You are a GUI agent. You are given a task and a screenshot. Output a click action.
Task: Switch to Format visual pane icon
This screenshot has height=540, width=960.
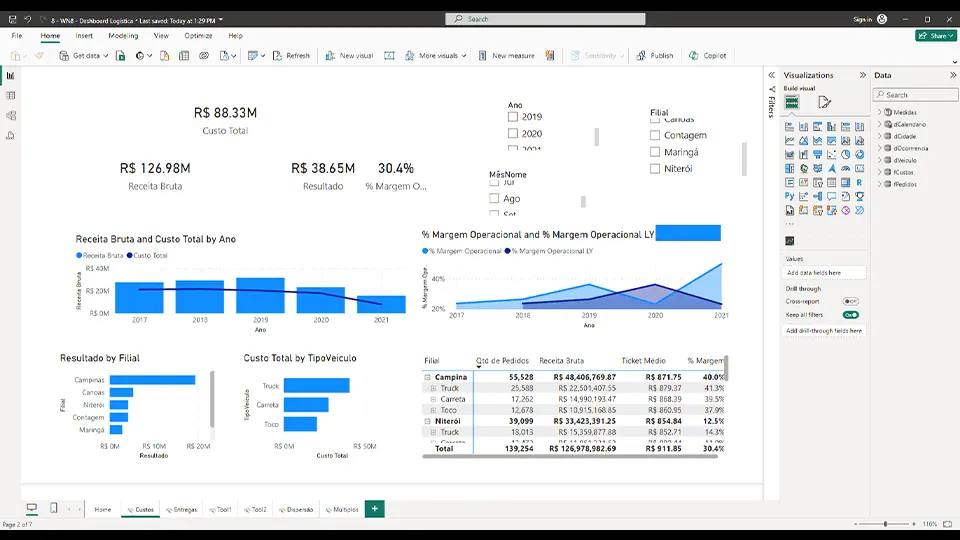click(824, 102)
